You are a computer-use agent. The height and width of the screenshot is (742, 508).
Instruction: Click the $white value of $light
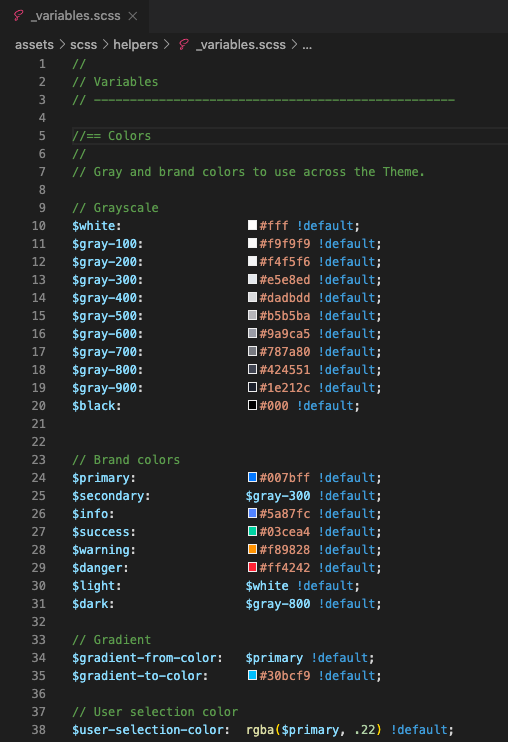[267, 585]
